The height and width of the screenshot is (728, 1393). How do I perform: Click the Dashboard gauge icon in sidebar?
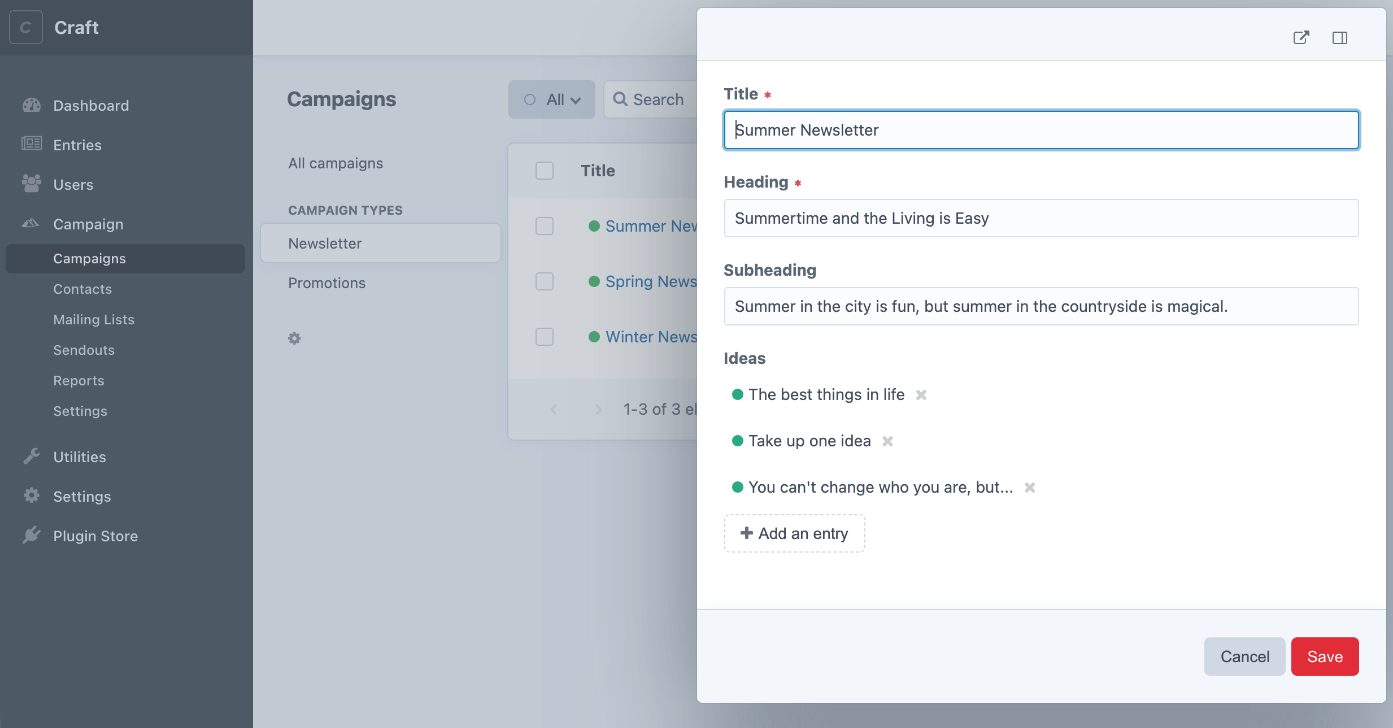point(31,105)
